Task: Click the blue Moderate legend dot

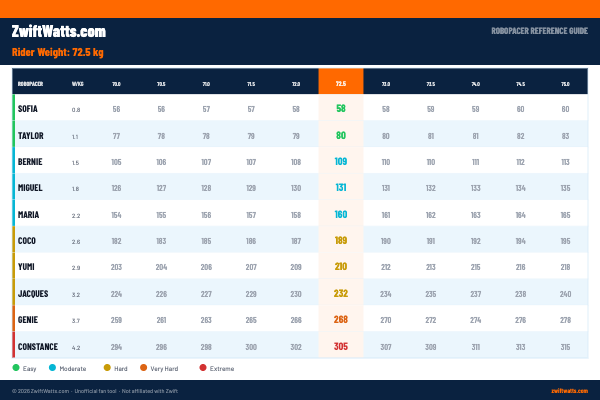Action: [x=52, y=368]
